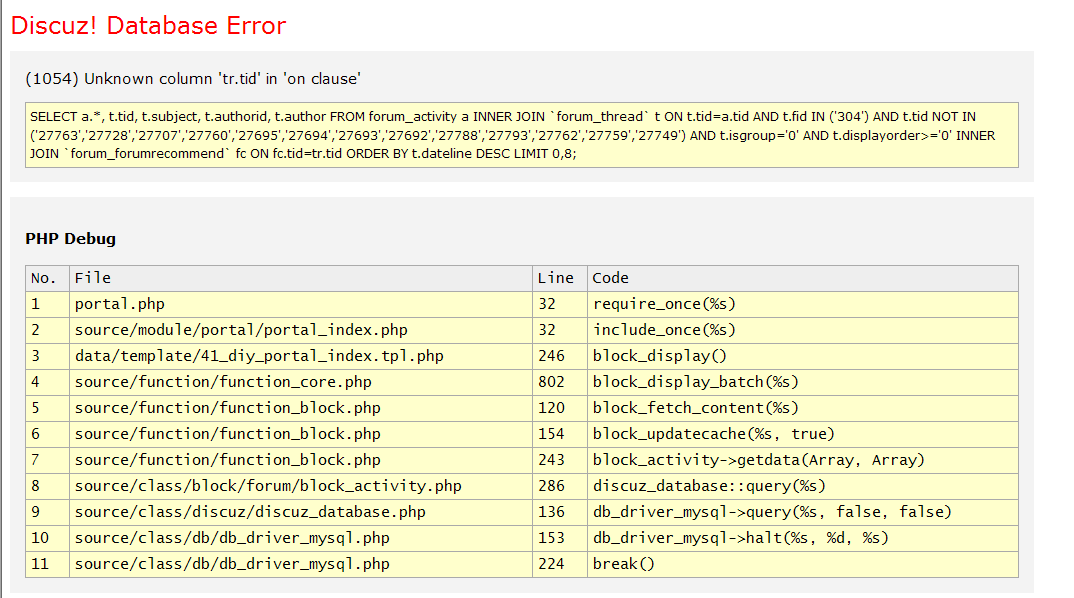Click the 'block_display_batch(%s)' code cell

coord(803,382)
